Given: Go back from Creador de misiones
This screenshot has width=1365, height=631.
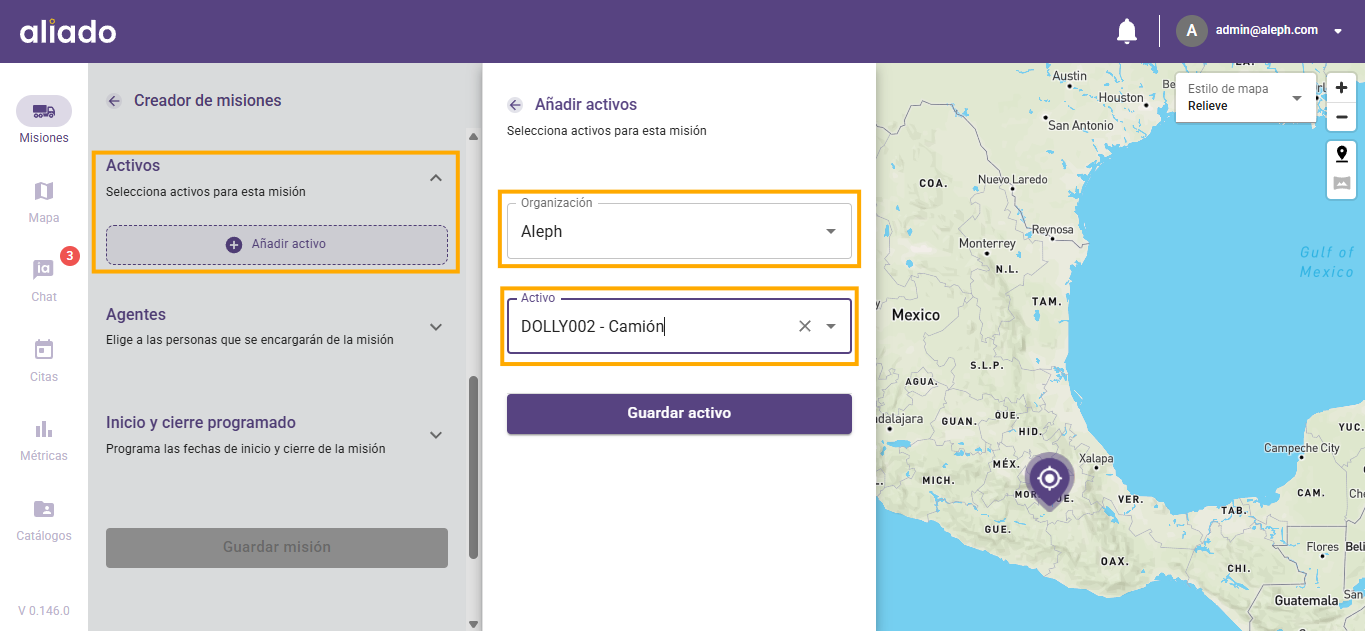Looking at the screenshot, I should point(114,101).
